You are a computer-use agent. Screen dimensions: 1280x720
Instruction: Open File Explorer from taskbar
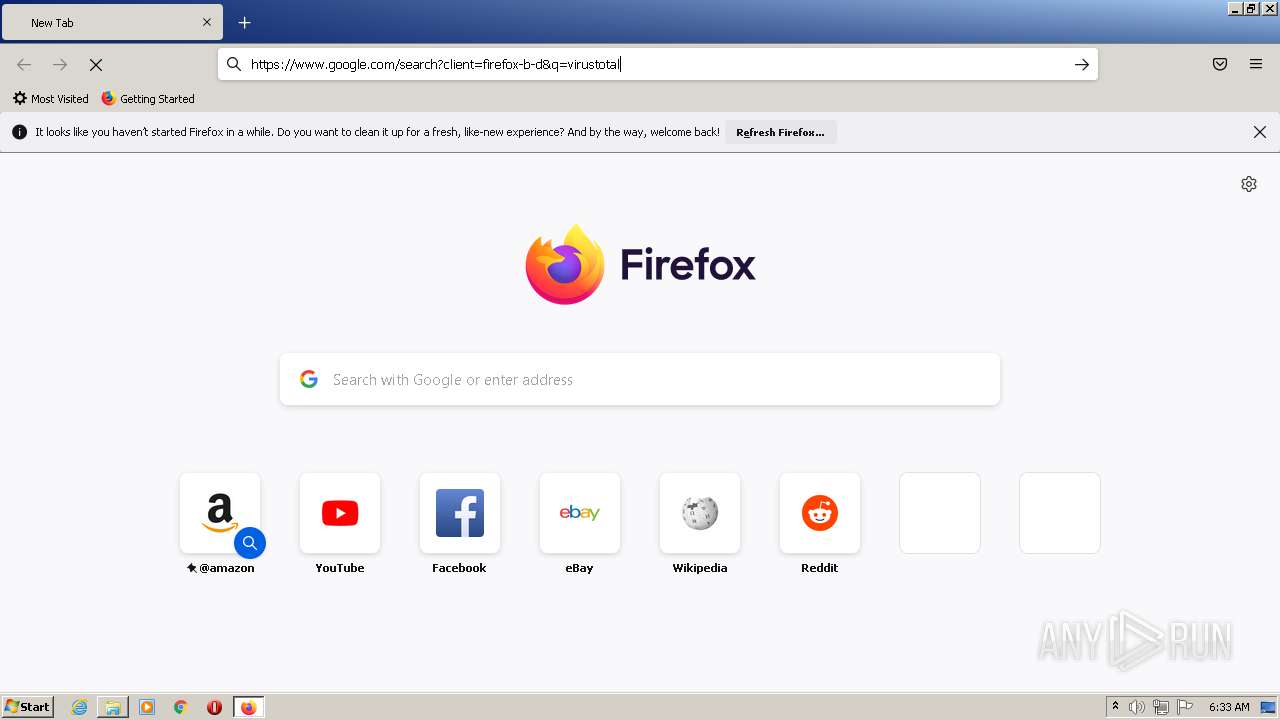[x=113, y=707]
